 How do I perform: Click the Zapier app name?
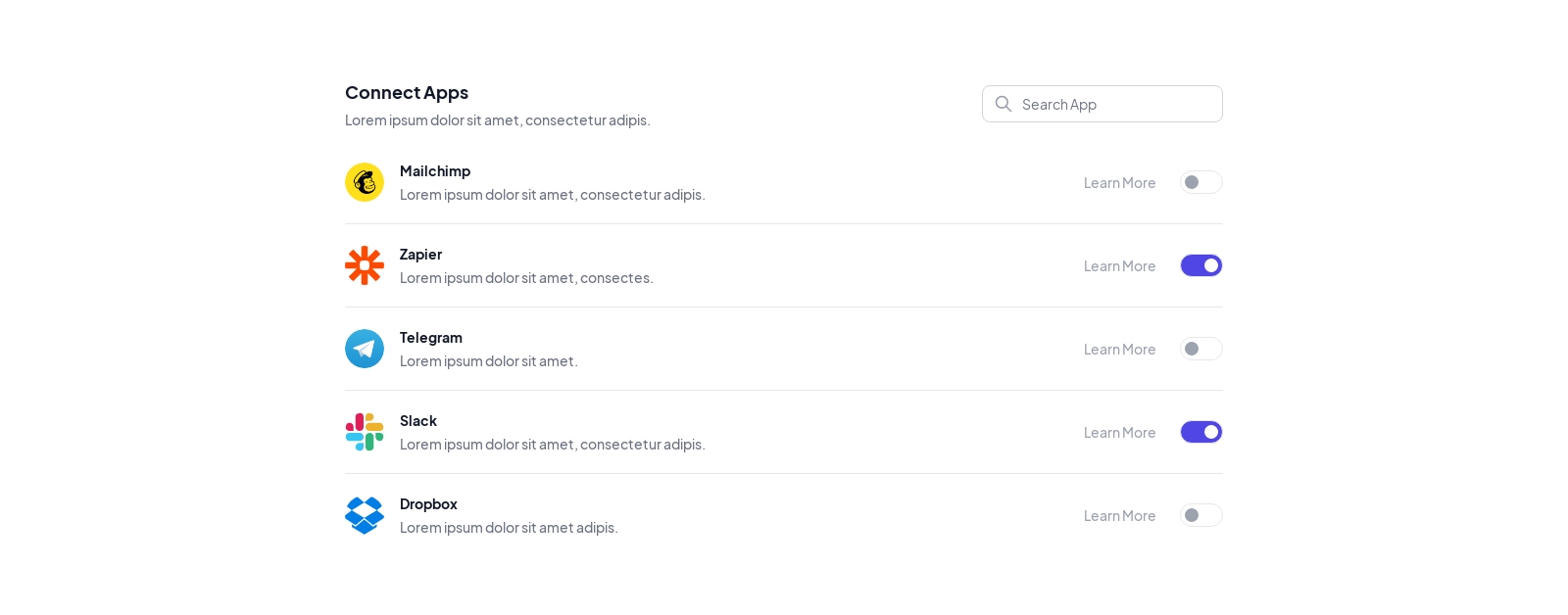[420, 254]
